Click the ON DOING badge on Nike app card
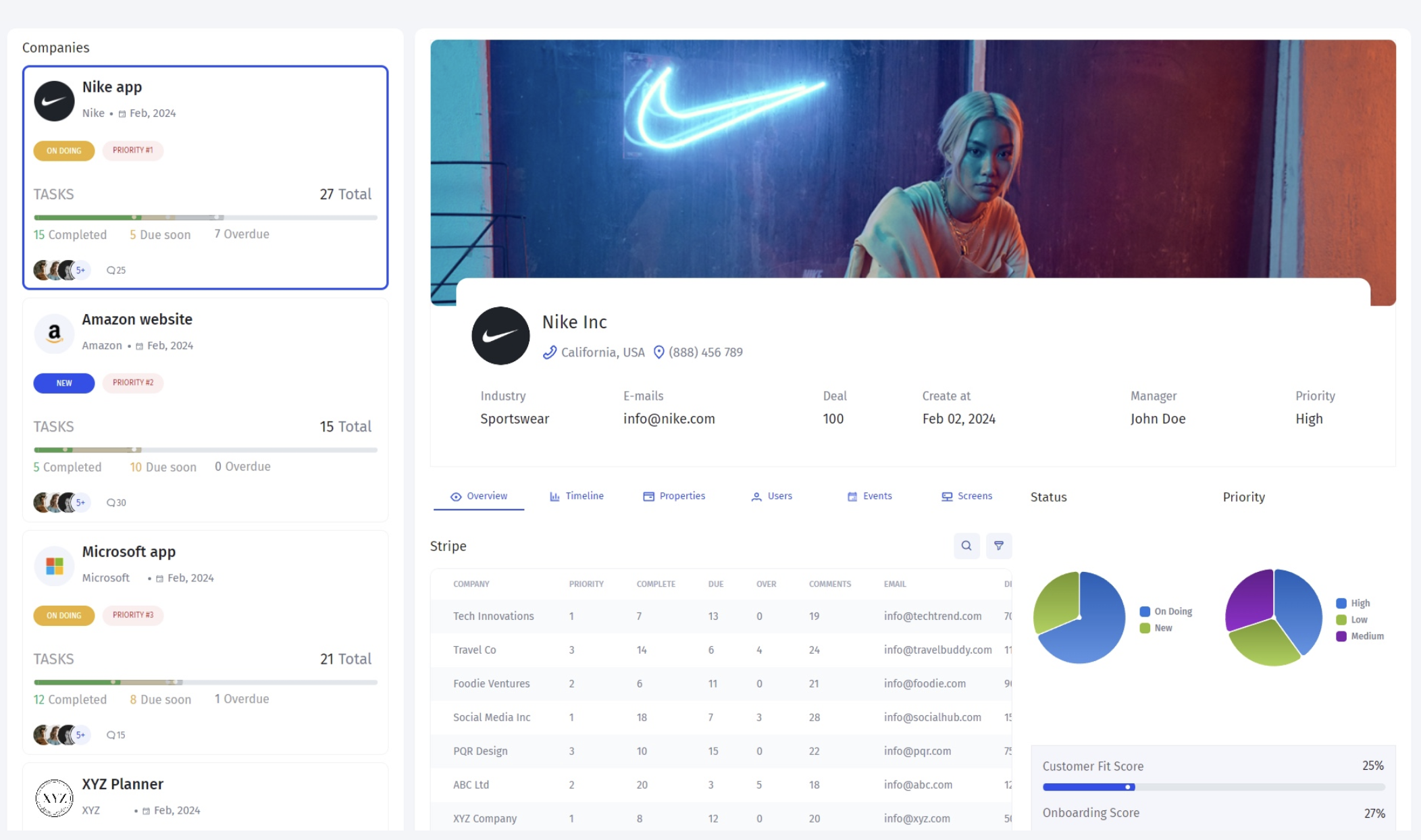 (x=63, y=151)
